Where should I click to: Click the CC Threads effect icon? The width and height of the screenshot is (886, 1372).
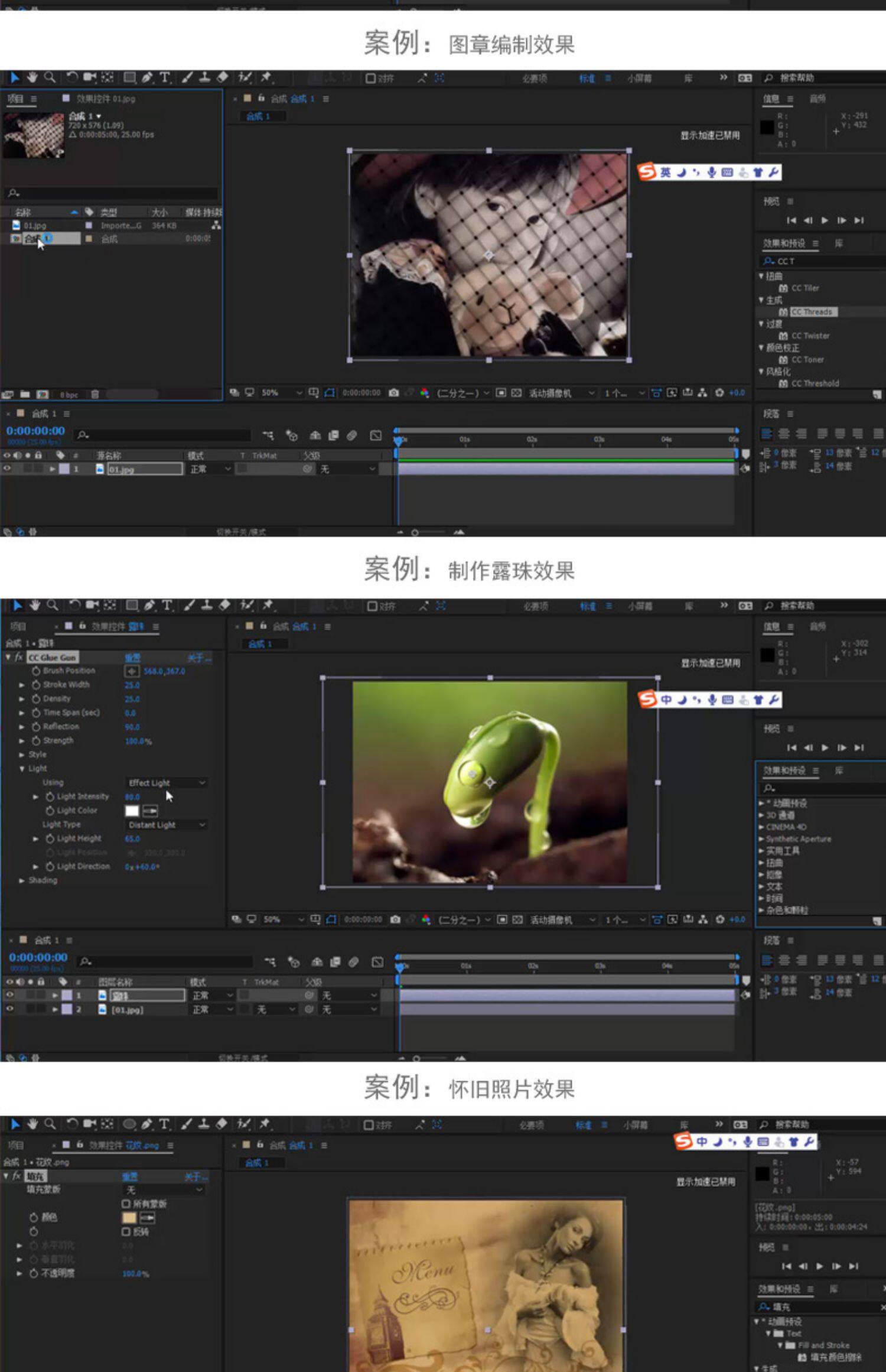click(783, 312)
